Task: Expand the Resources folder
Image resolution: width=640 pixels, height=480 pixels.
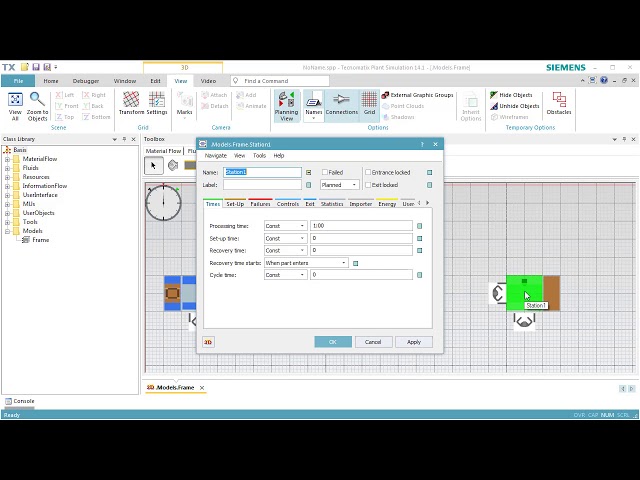Action: [7, 177]
